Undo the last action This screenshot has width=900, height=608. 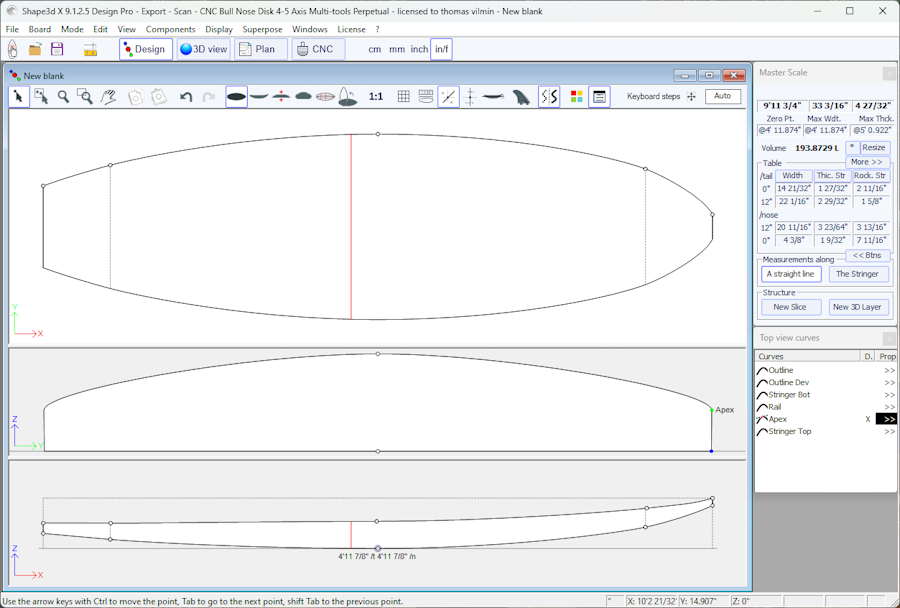pos(186,97)
